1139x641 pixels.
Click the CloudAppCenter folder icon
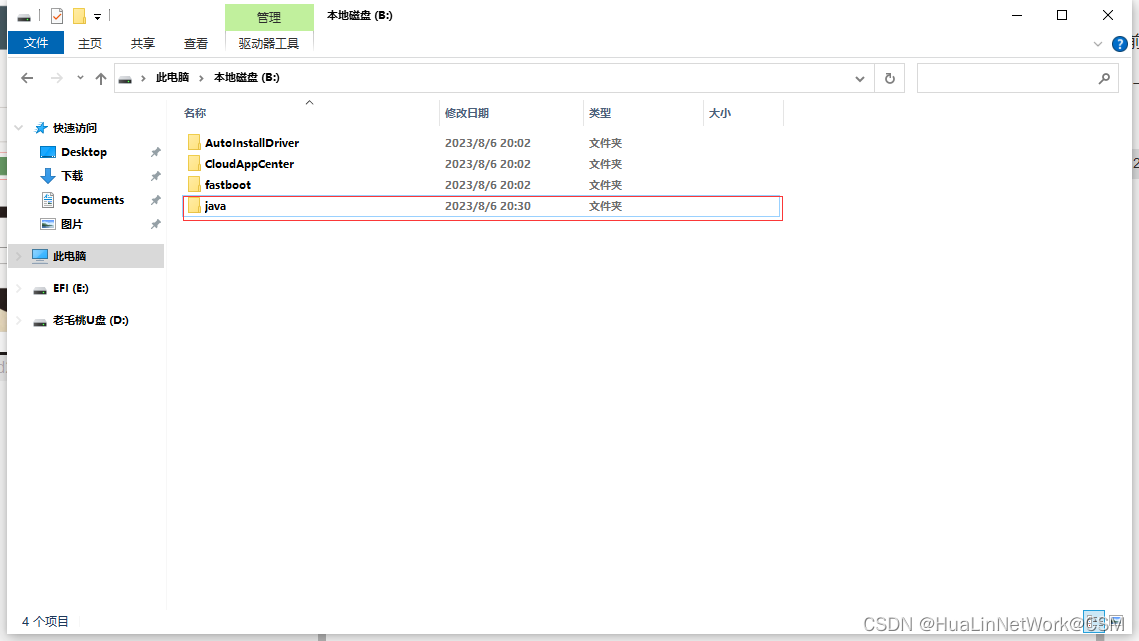(x=194, y=164)
